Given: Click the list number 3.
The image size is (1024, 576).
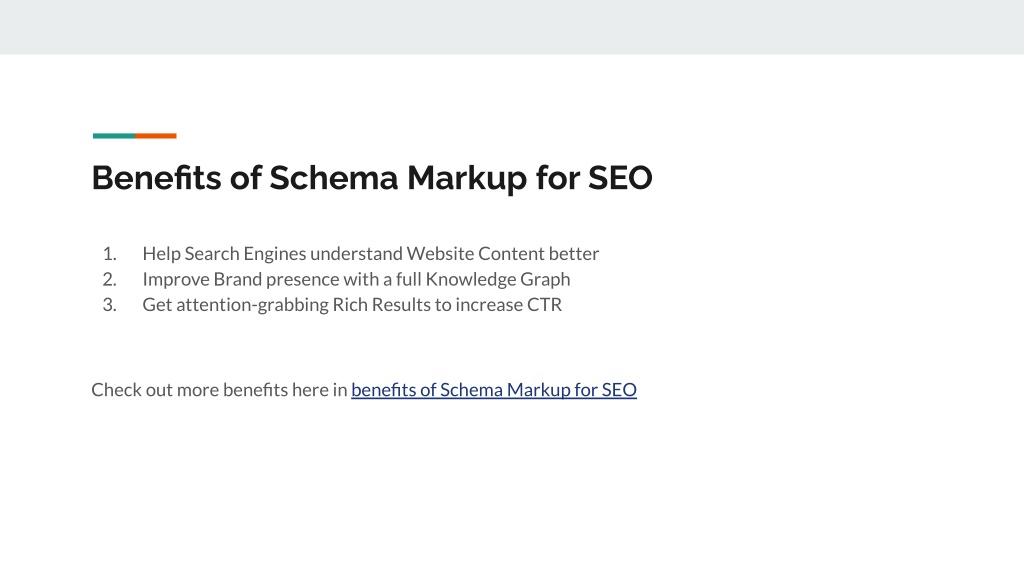Looking at the screenshot, I should [109, 305].
